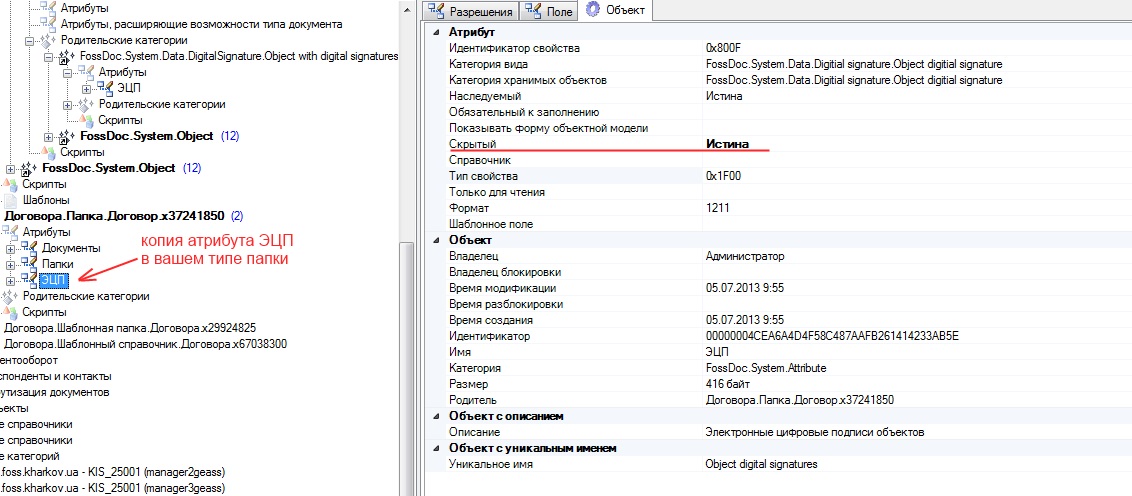Click the Скрытый property value Истина
1132x496 pixels.
[x=727, y=144]
